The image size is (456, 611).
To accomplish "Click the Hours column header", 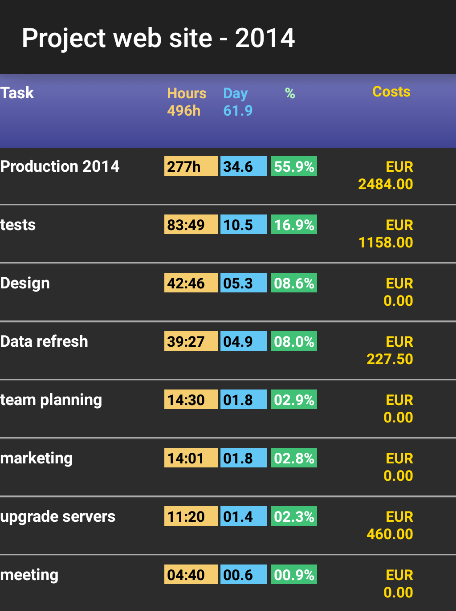I will point(187,93).
